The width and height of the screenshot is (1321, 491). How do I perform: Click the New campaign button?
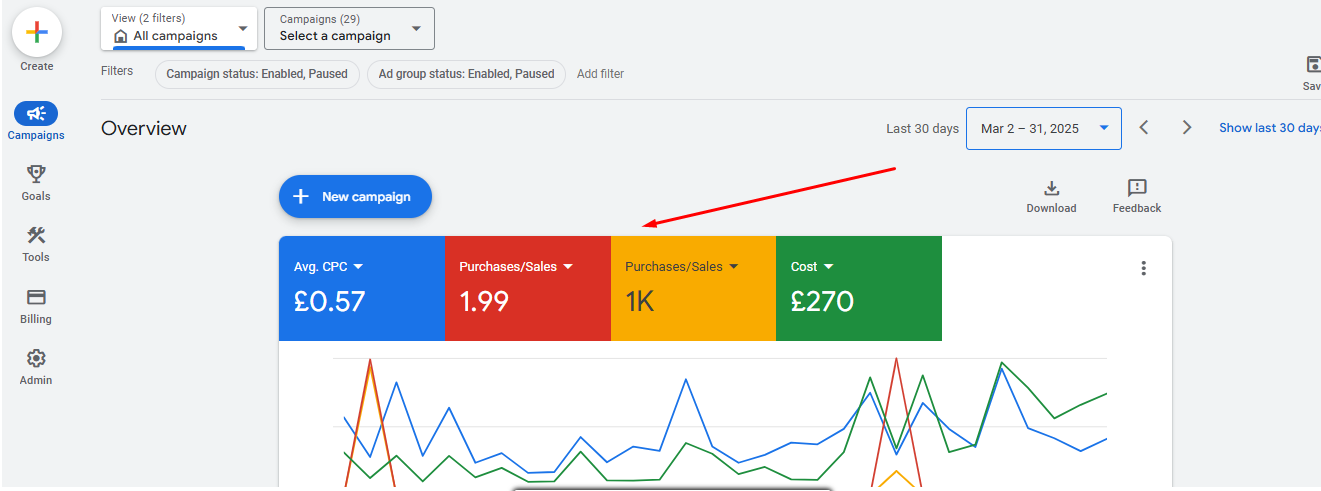pyautogui.click(x=355, y=197)
